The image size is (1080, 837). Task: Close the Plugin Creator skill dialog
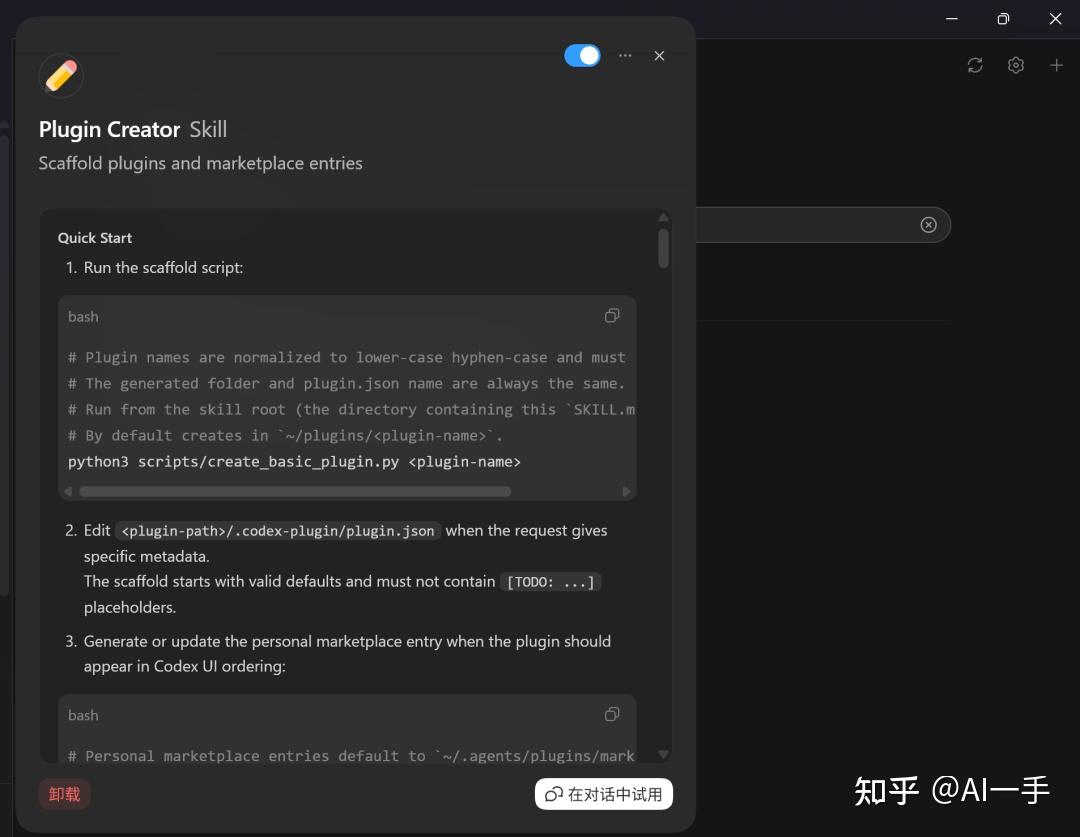click(x=659, y=56)
